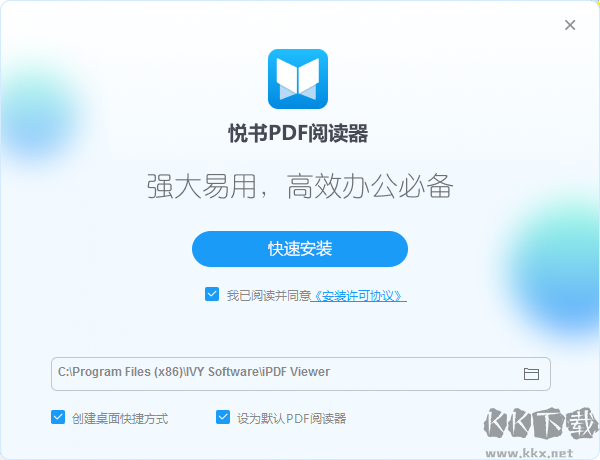Click the folder browse icon in path field

click(x=531, y=374)
